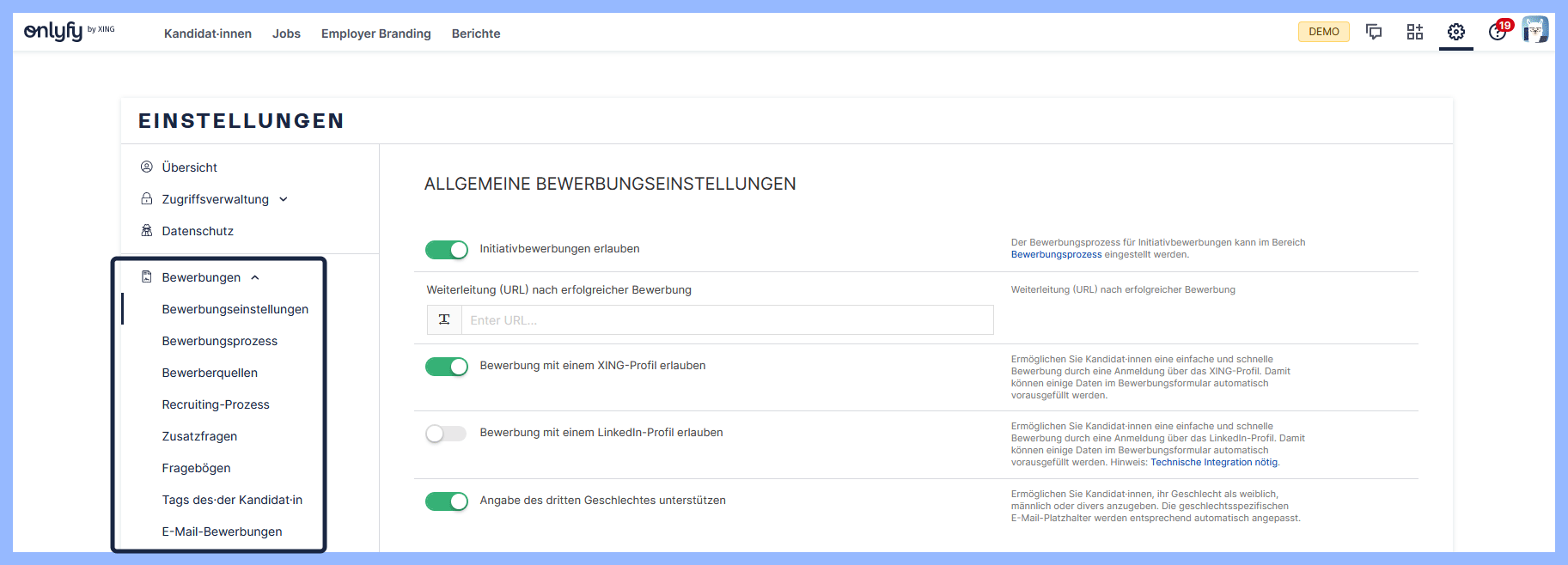This screenshot has width=1568, height=565.
Task: Toggle drittes Geschlecht support switch
Action: [x=447, y=501]
